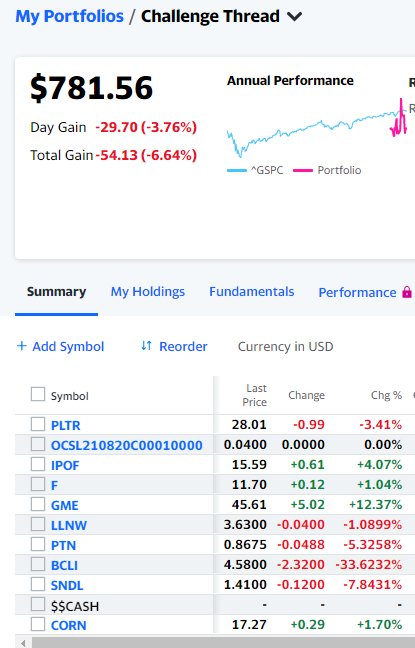The height and width of the screenshot is (648, 415).
Task: Open the Fundamentals tab
Action: 252,292
